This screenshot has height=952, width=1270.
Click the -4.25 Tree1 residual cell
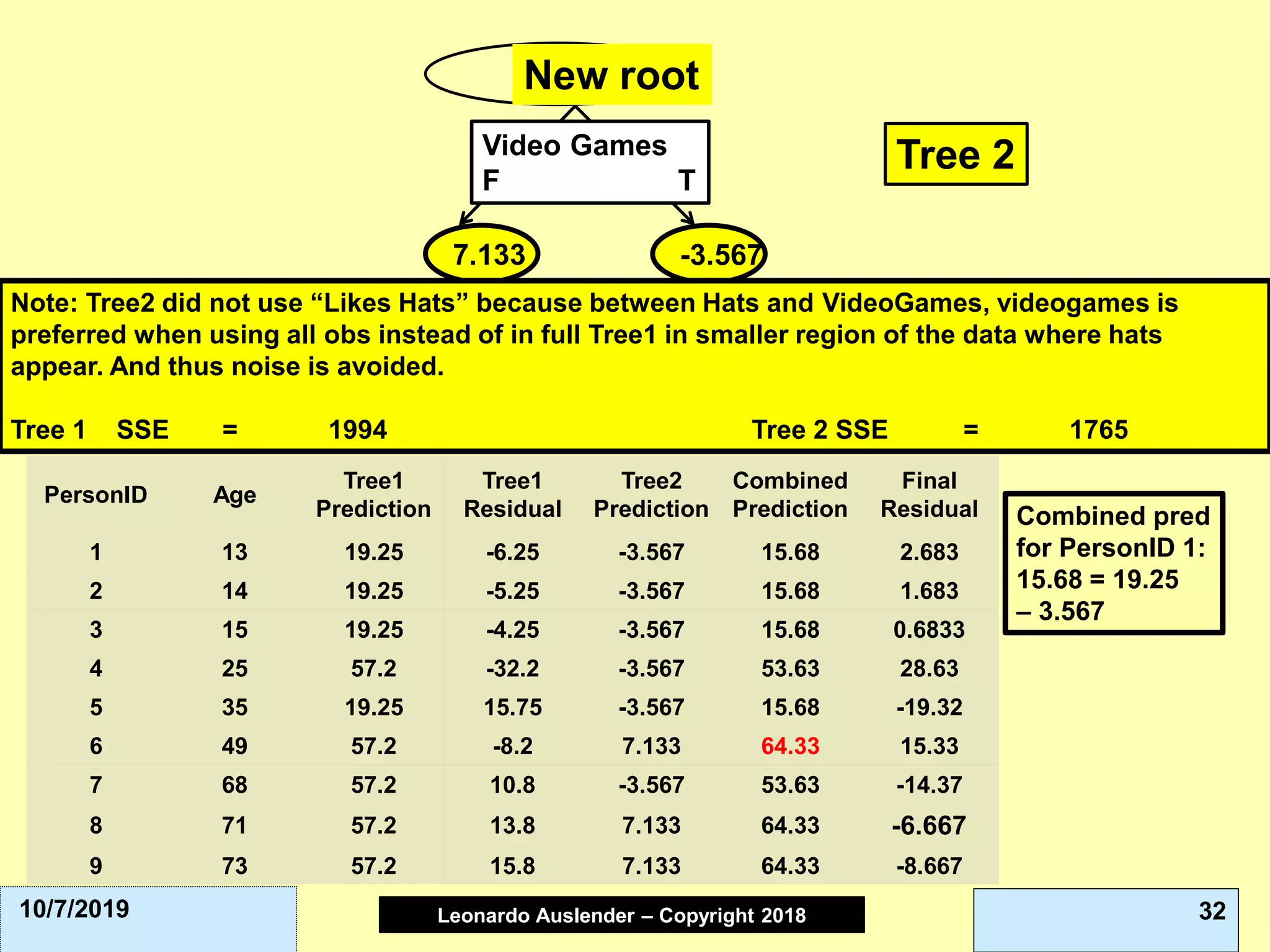click(512, 630)
